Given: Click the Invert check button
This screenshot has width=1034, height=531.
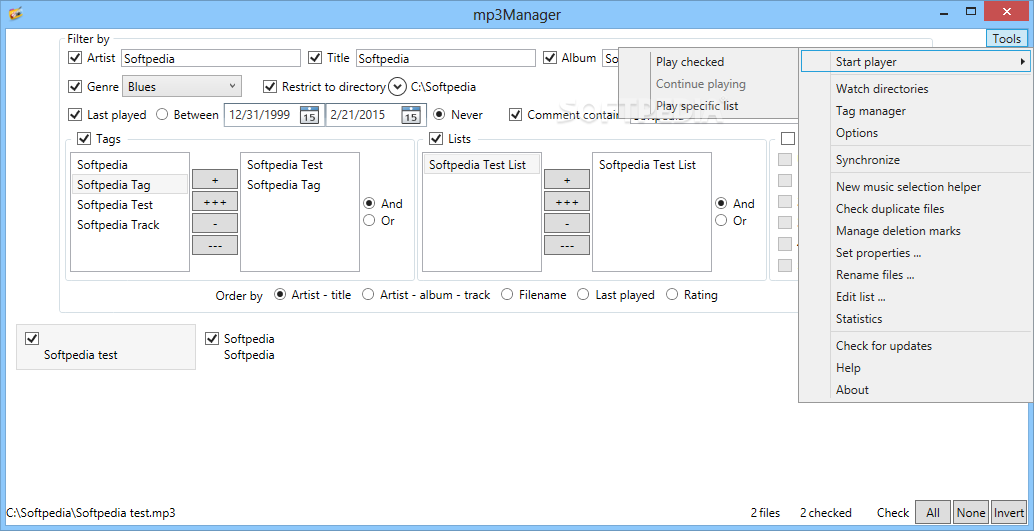Looking at the screenshot, I should [x=1009, y=512].
